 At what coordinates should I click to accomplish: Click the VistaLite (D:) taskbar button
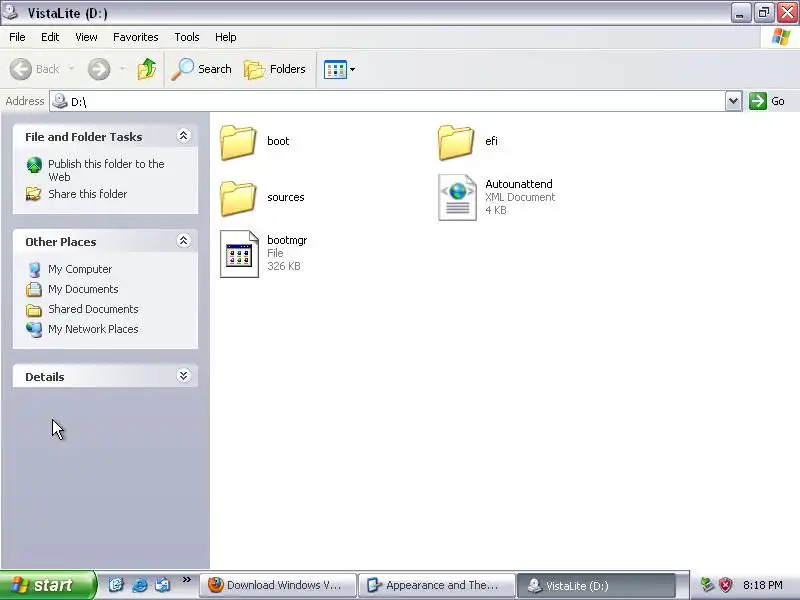(596, 585)
